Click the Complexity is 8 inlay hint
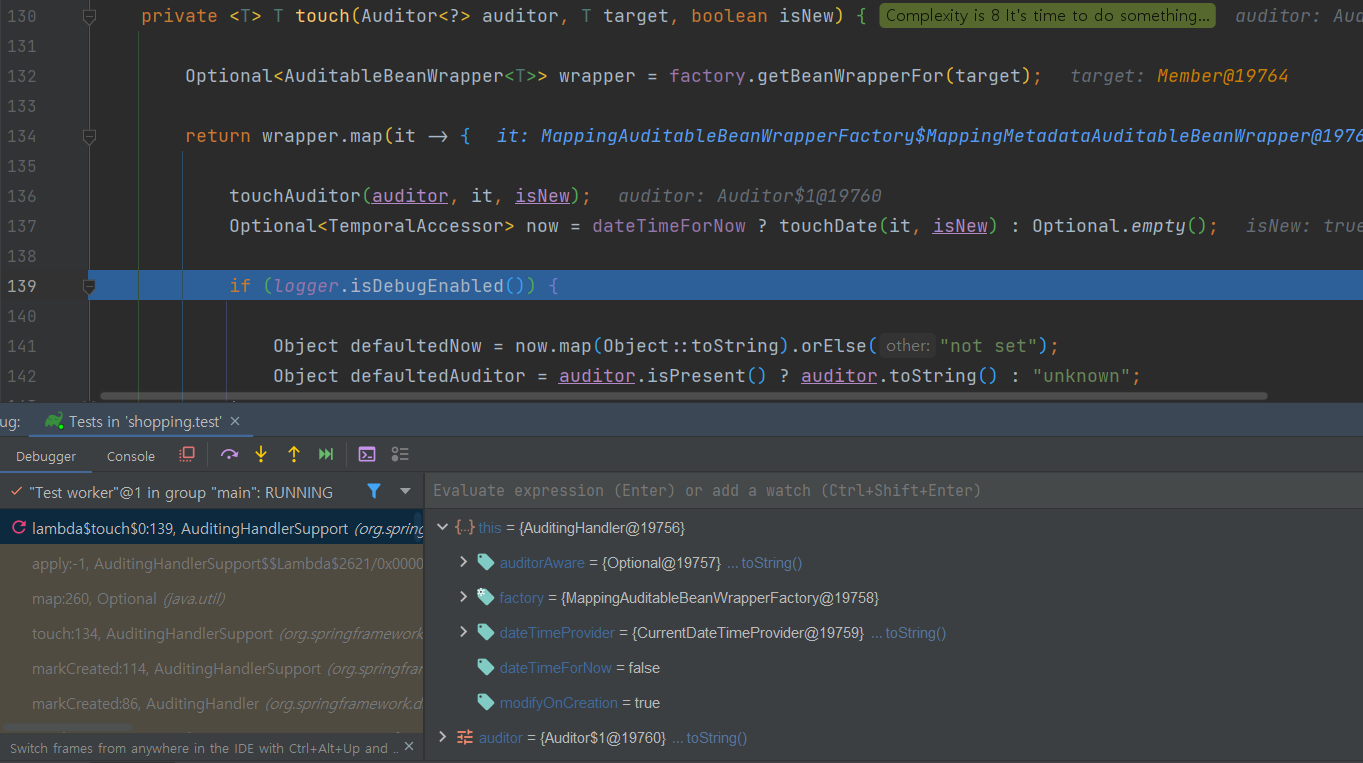1363x763 pixels. tap(1047, 16)
